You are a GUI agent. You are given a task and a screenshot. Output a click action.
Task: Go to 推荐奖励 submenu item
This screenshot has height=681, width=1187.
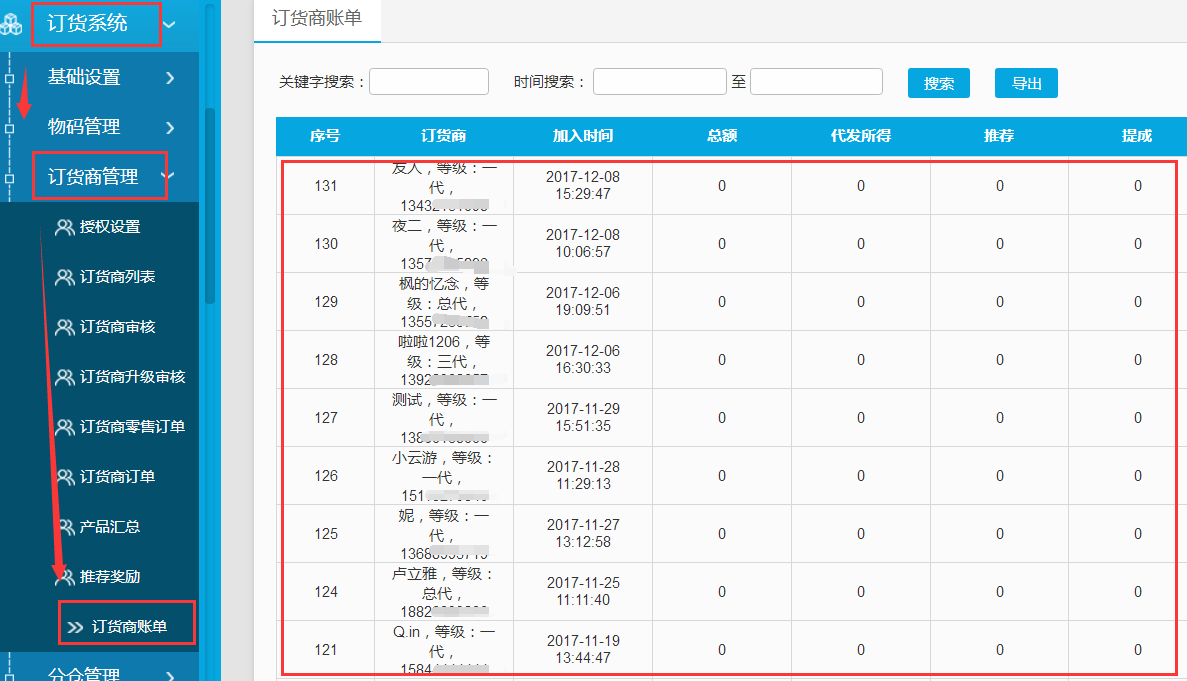tap(110, 577)
